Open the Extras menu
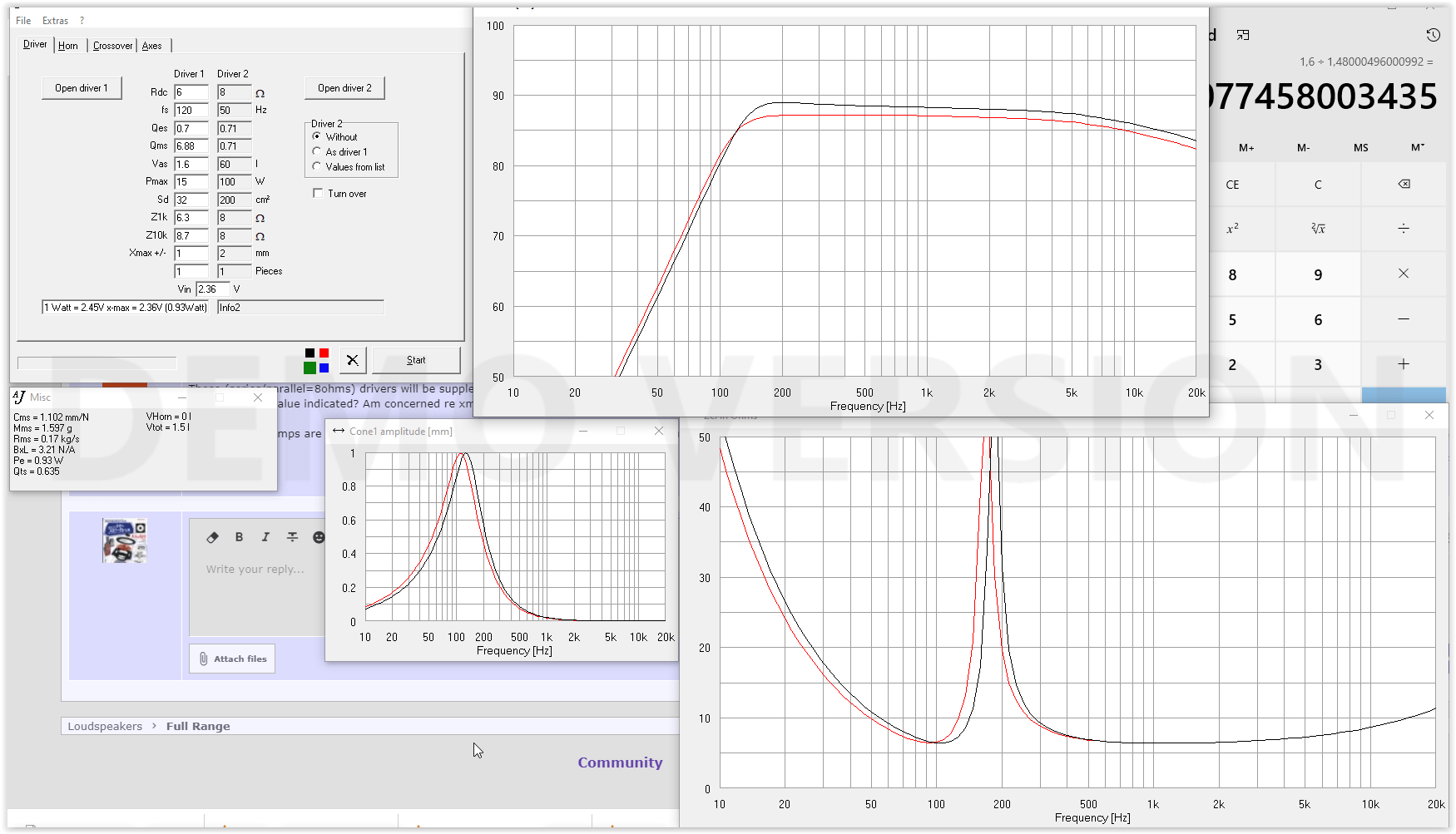Image resolution: width=1456 pixels, height=834 pixels. pyautogui.click(x=56, y=21)
